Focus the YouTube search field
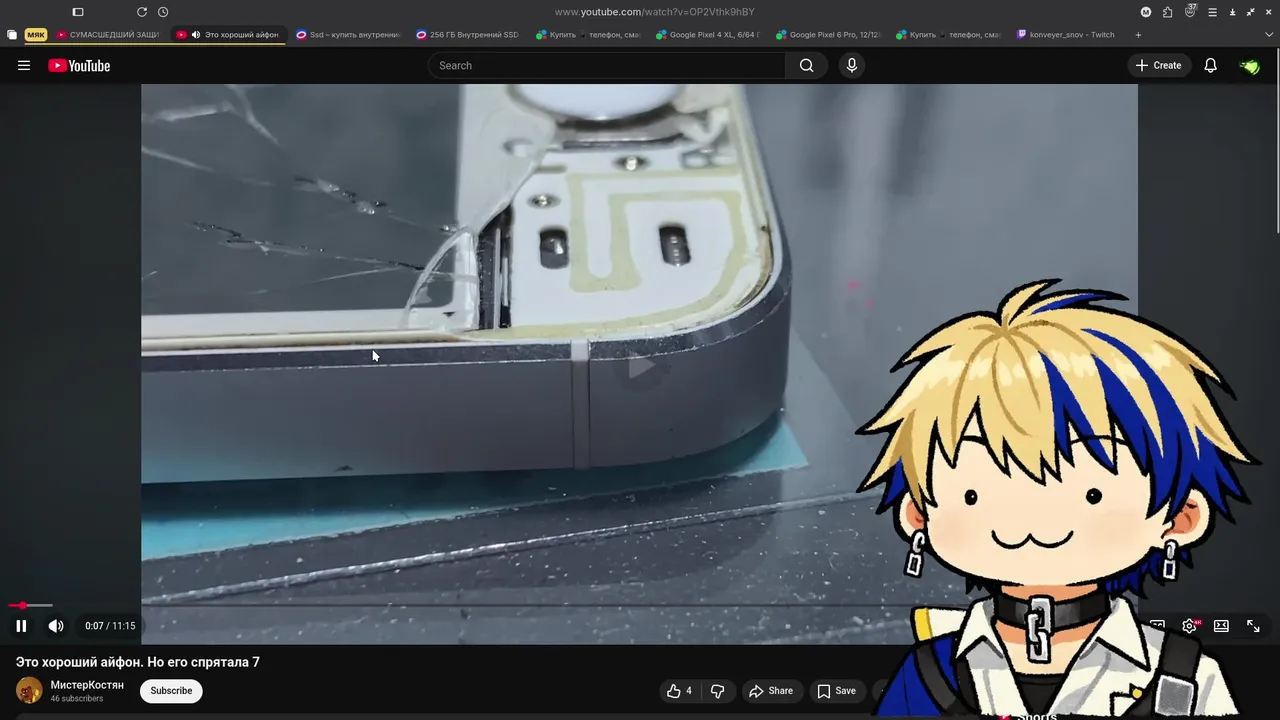 coord(607,65)
